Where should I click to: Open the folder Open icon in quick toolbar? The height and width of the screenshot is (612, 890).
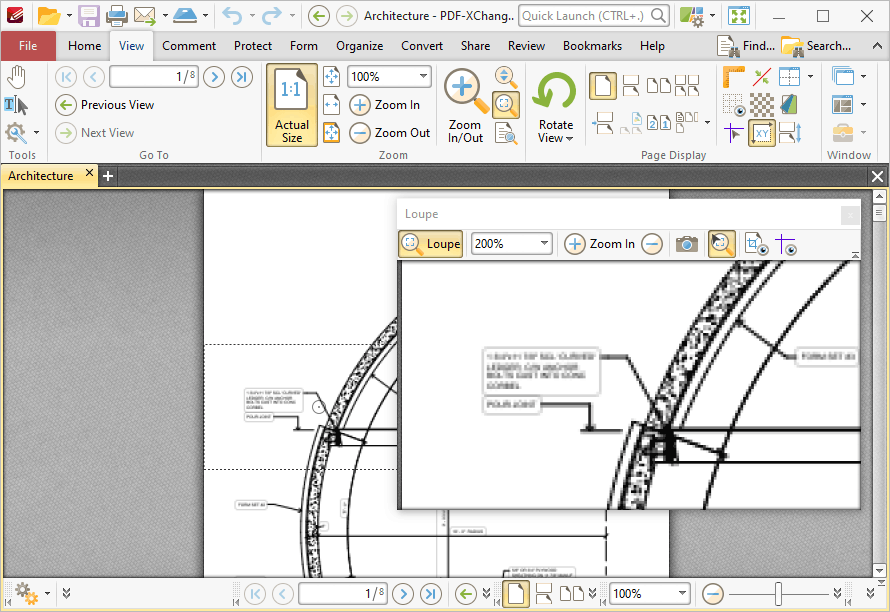tap(49, 16)
